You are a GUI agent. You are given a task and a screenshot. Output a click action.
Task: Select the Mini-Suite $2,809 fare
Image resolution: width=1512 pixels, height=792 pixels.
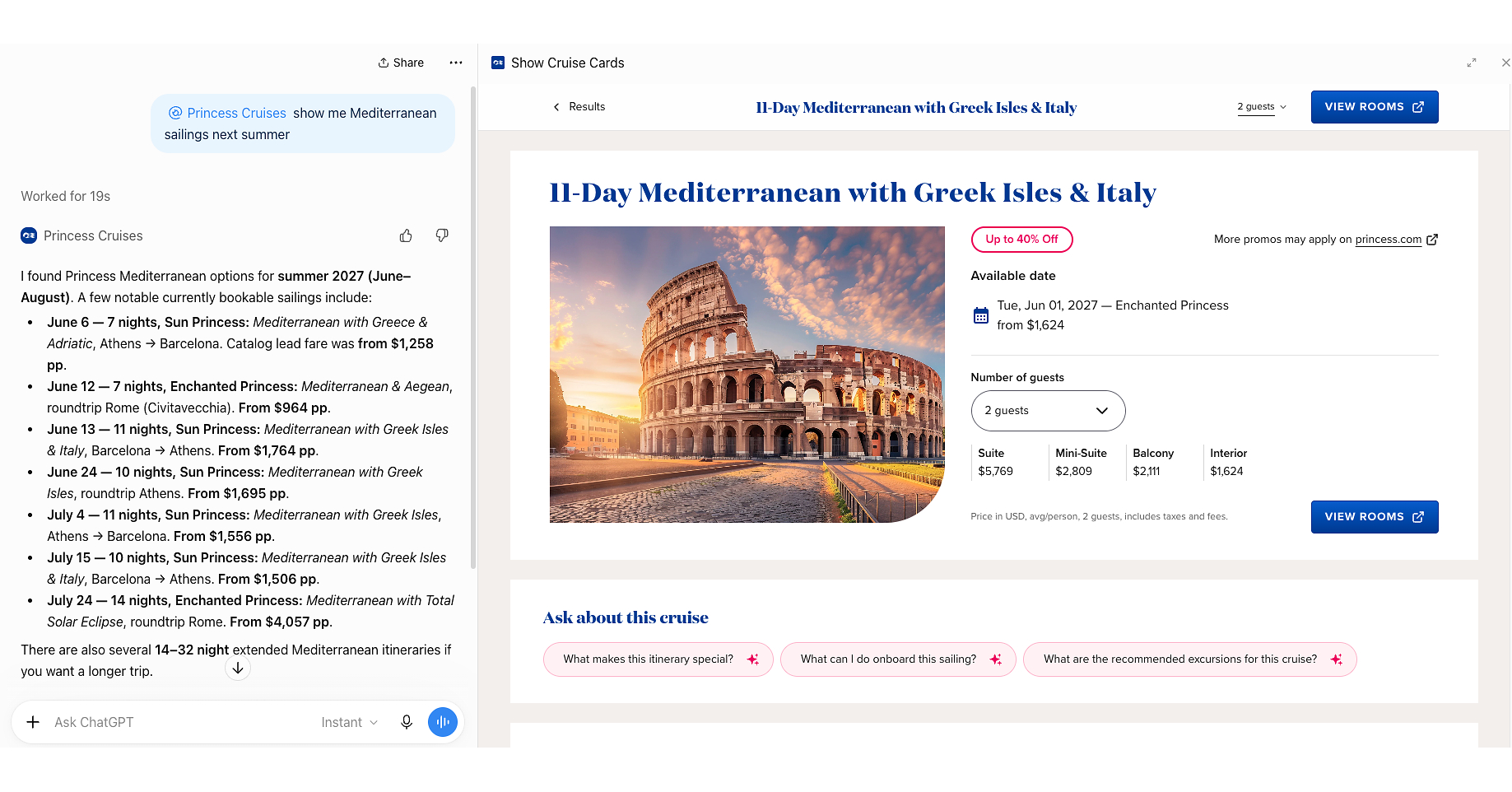(x=1081, y=462)
